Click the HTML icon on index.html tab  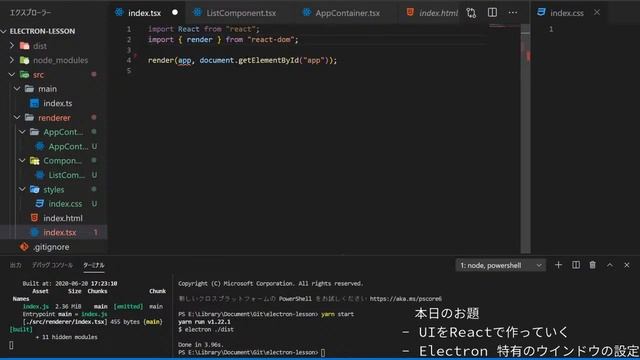click(410, 12)
